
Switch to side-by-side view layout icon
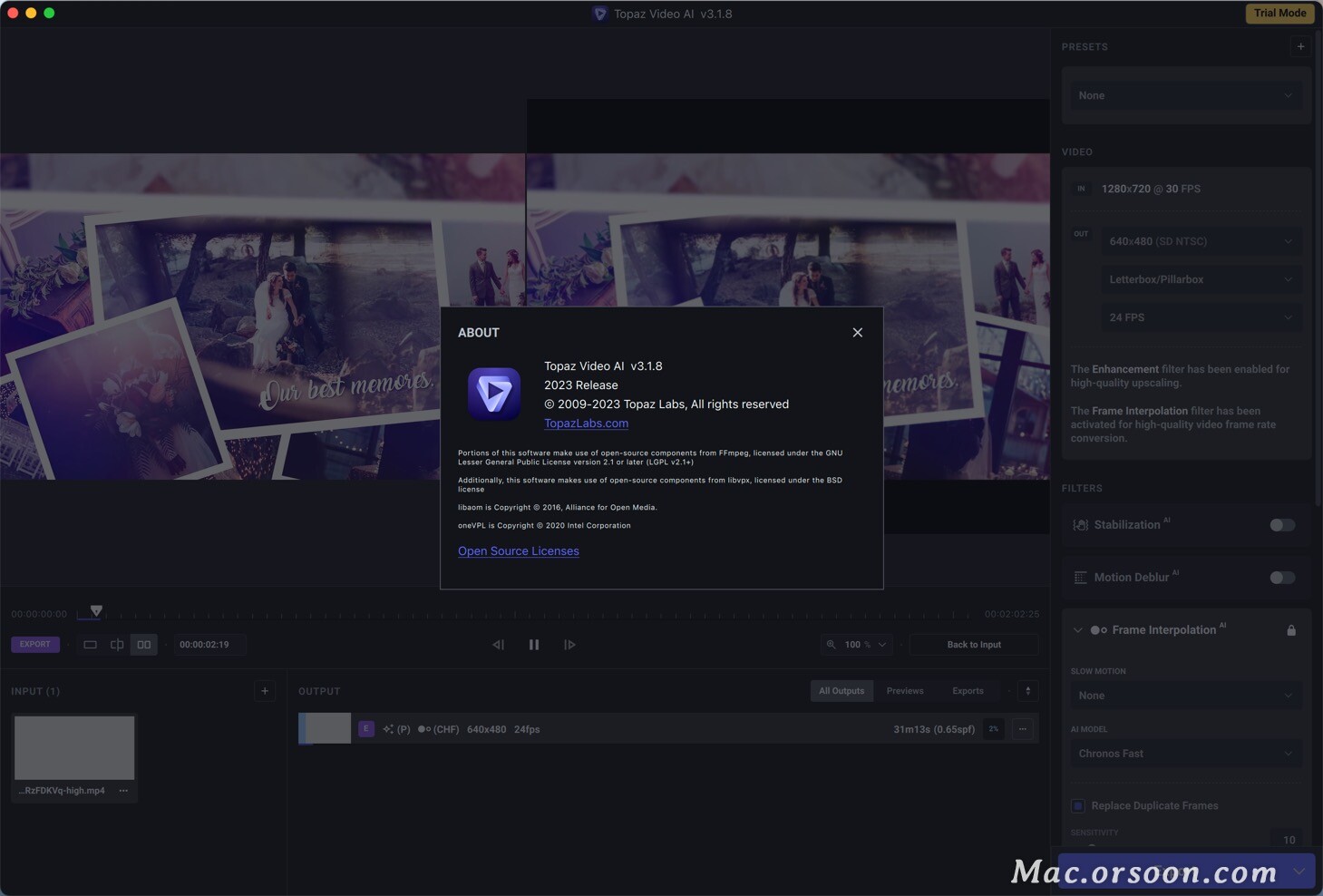144,645
